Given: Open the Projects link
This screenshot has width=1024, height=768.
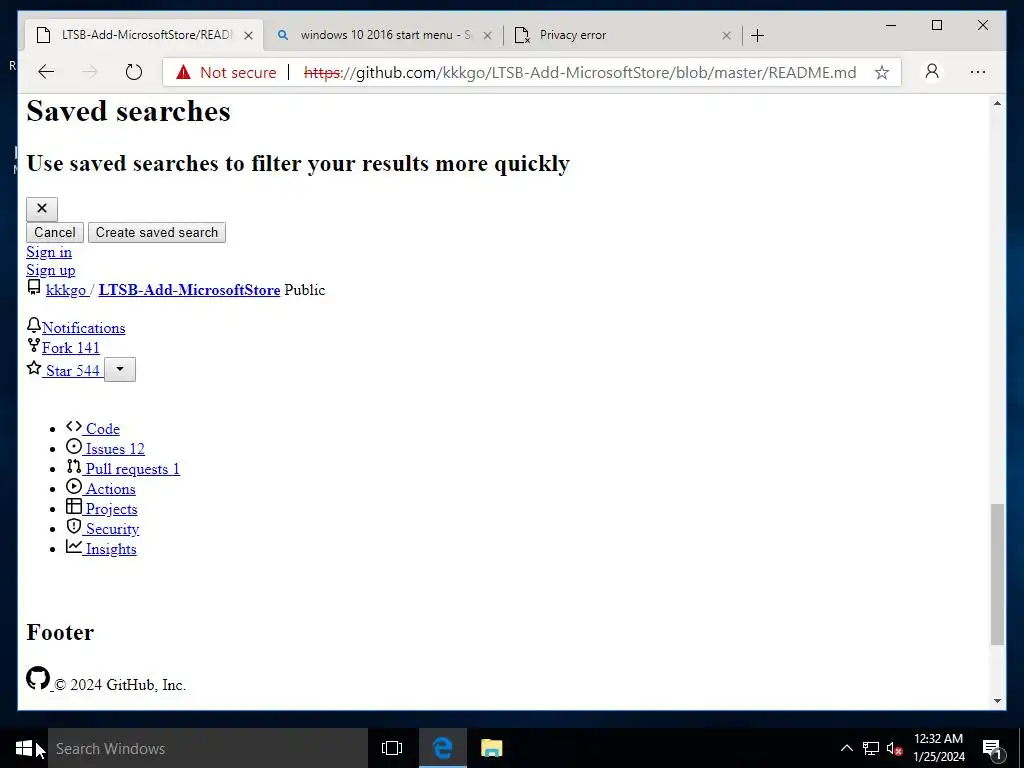Looking at the screenshot, I should coord(112,509).
